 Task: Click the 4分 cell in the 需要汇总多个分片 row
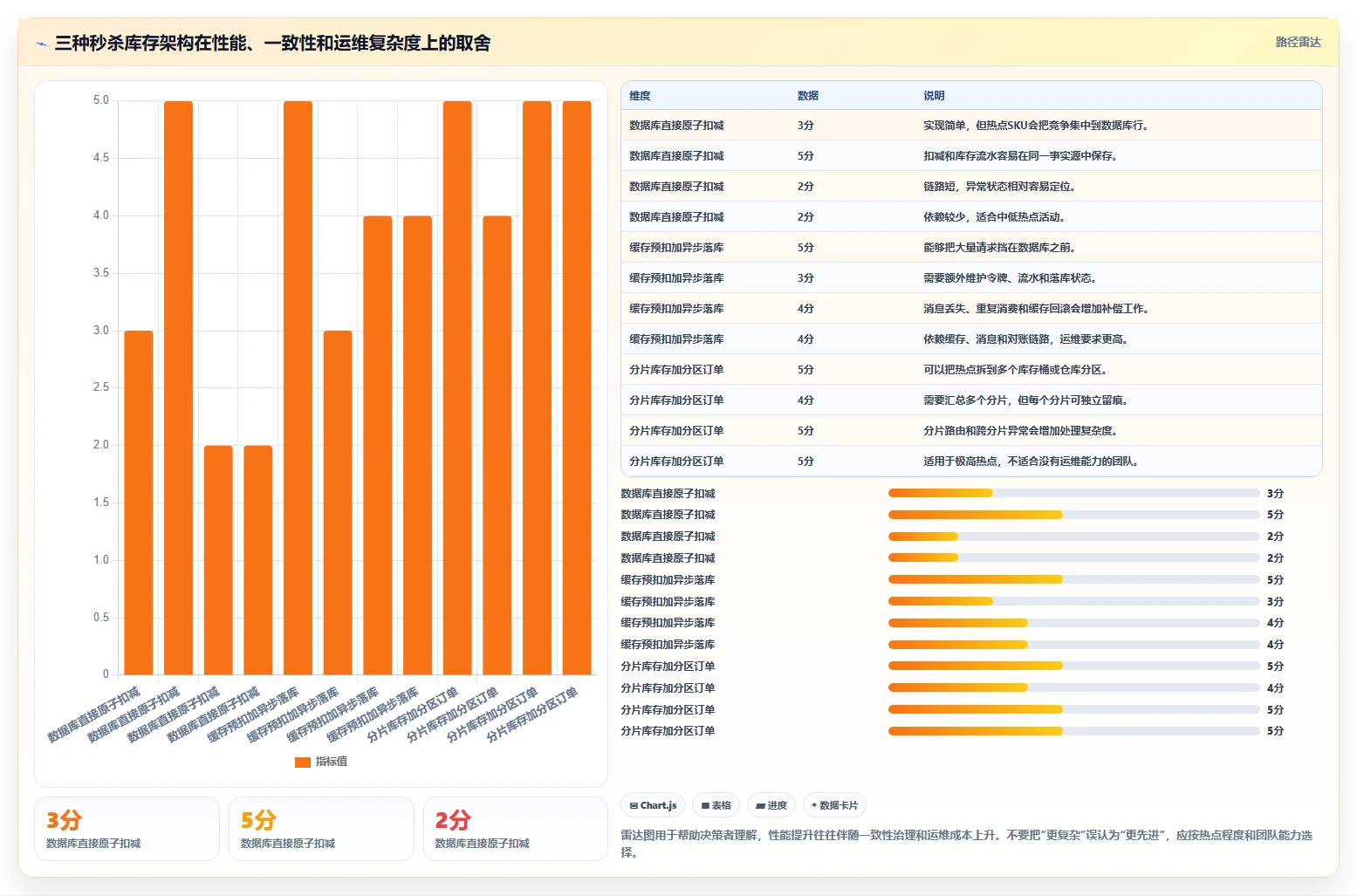805,400
